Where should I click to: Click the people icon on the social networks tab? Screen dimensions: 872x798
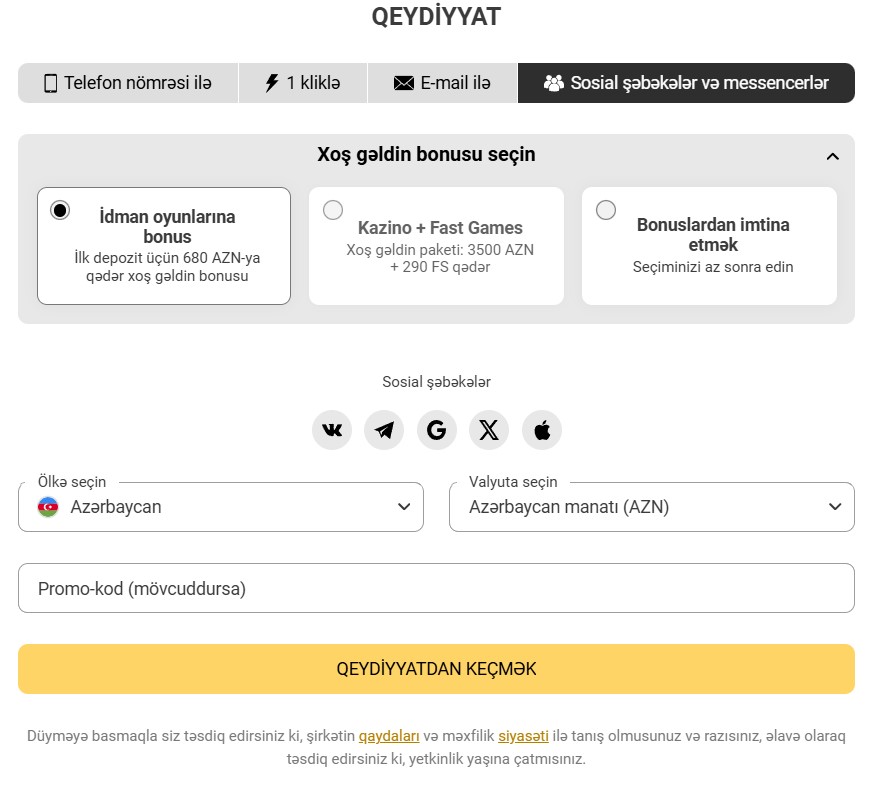[x=553, y=83]
